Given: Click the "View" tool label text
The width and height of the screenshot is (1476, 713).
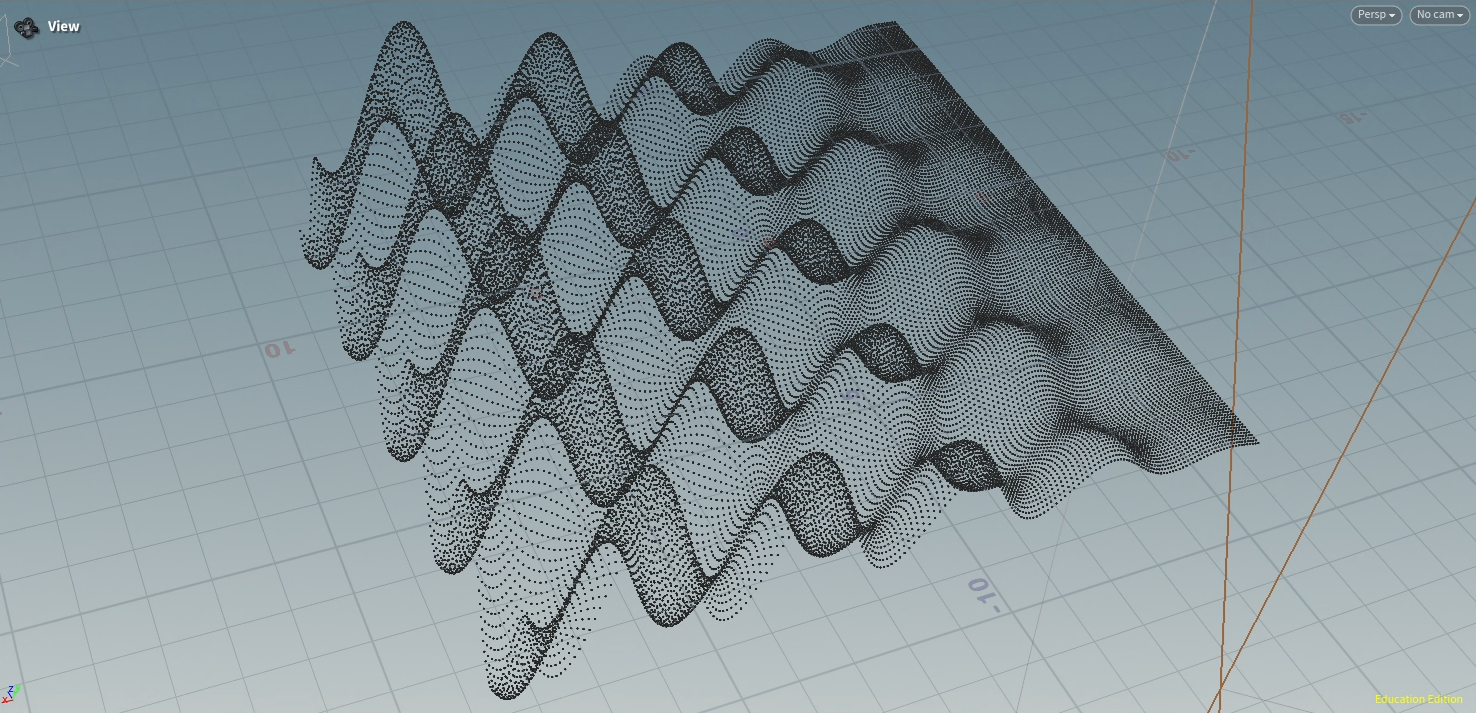Looking at the screenshot, I should point(63,27).
